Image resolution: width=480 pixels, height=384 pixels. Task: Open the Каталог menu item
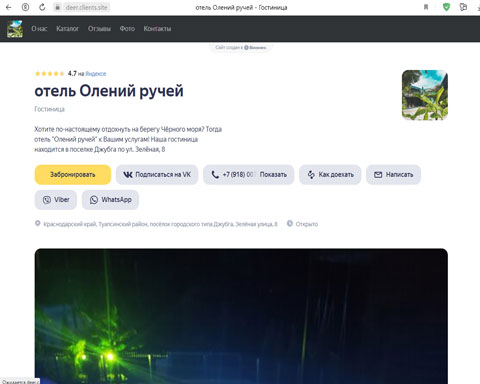(x=68, y=29)
